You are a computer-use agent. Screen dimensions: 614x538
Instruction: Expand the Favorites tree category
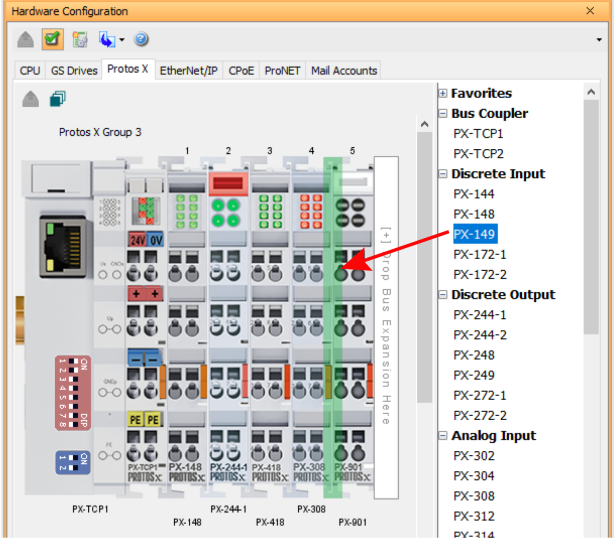pos(443,93)
